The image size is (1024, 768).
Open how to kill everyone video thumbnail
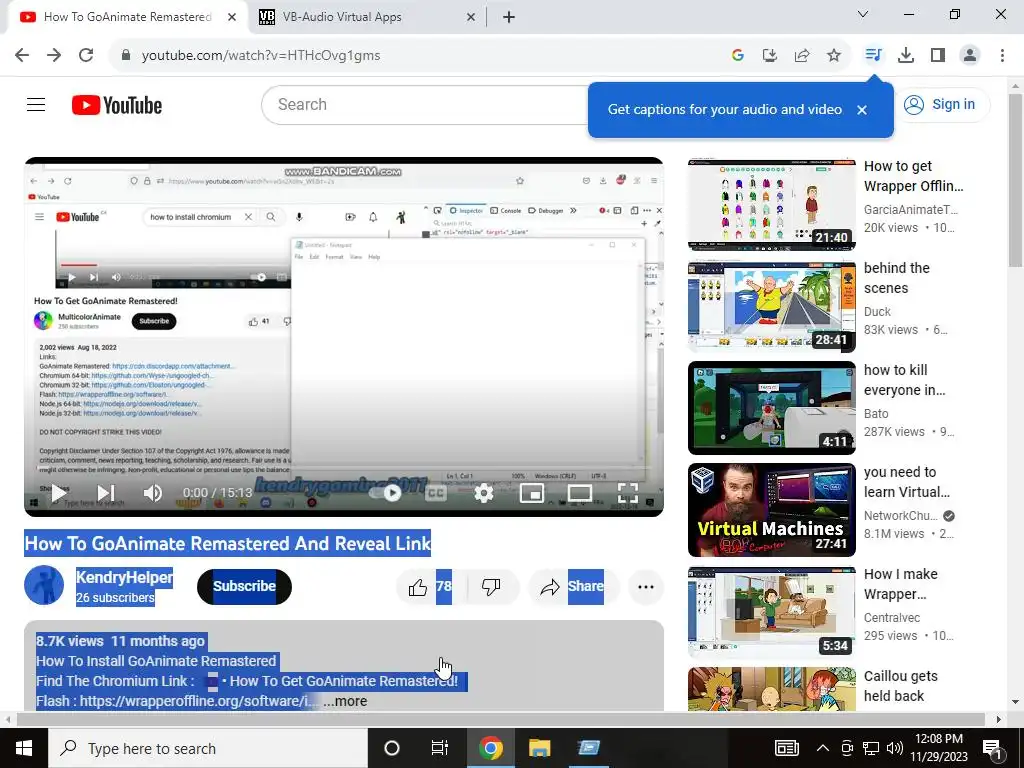[772, 408]
